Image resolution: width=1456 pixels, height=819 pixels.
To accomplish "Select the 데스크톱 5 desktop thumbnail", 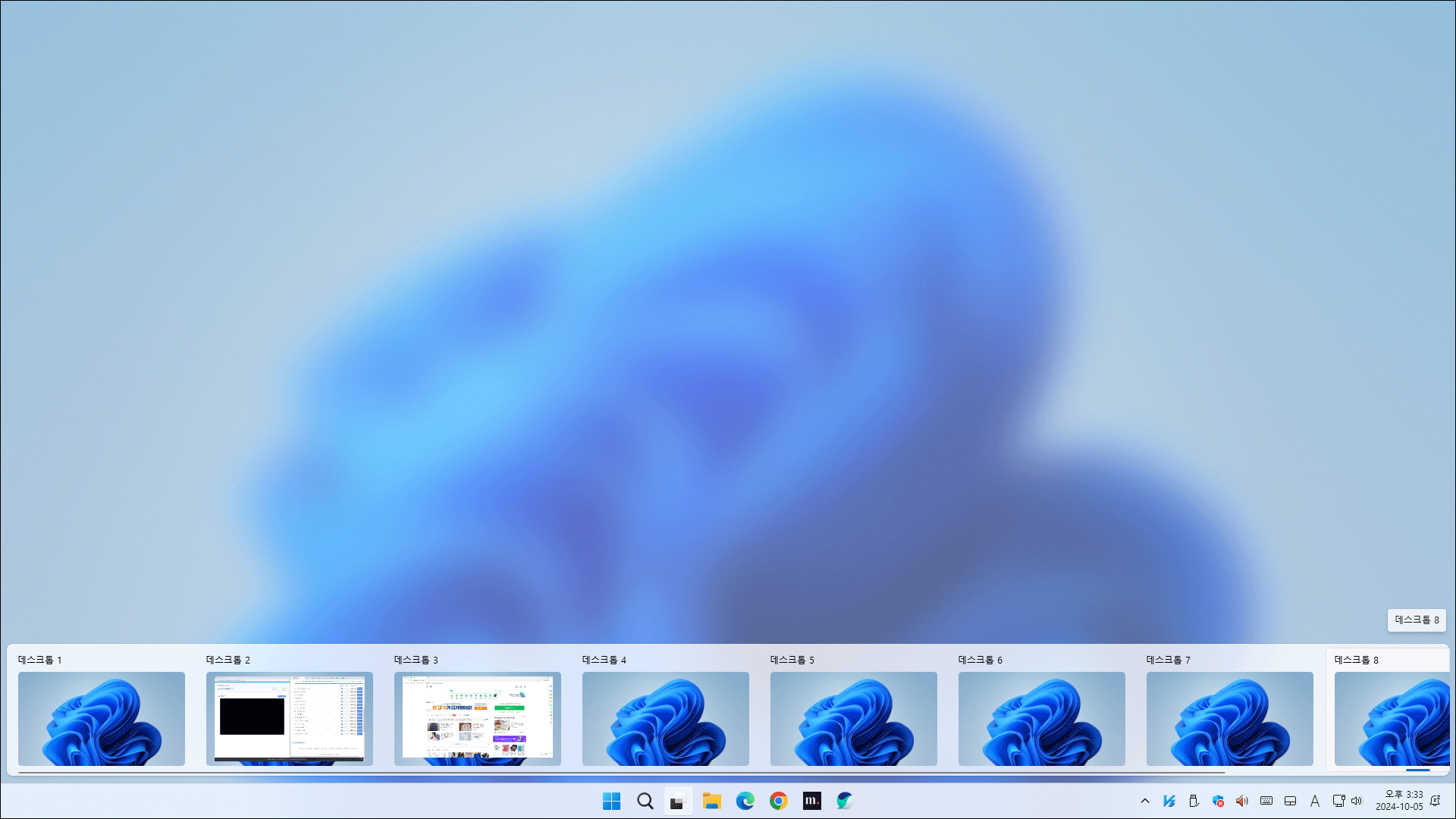I will pyautogui.click(x=853, y=718).
